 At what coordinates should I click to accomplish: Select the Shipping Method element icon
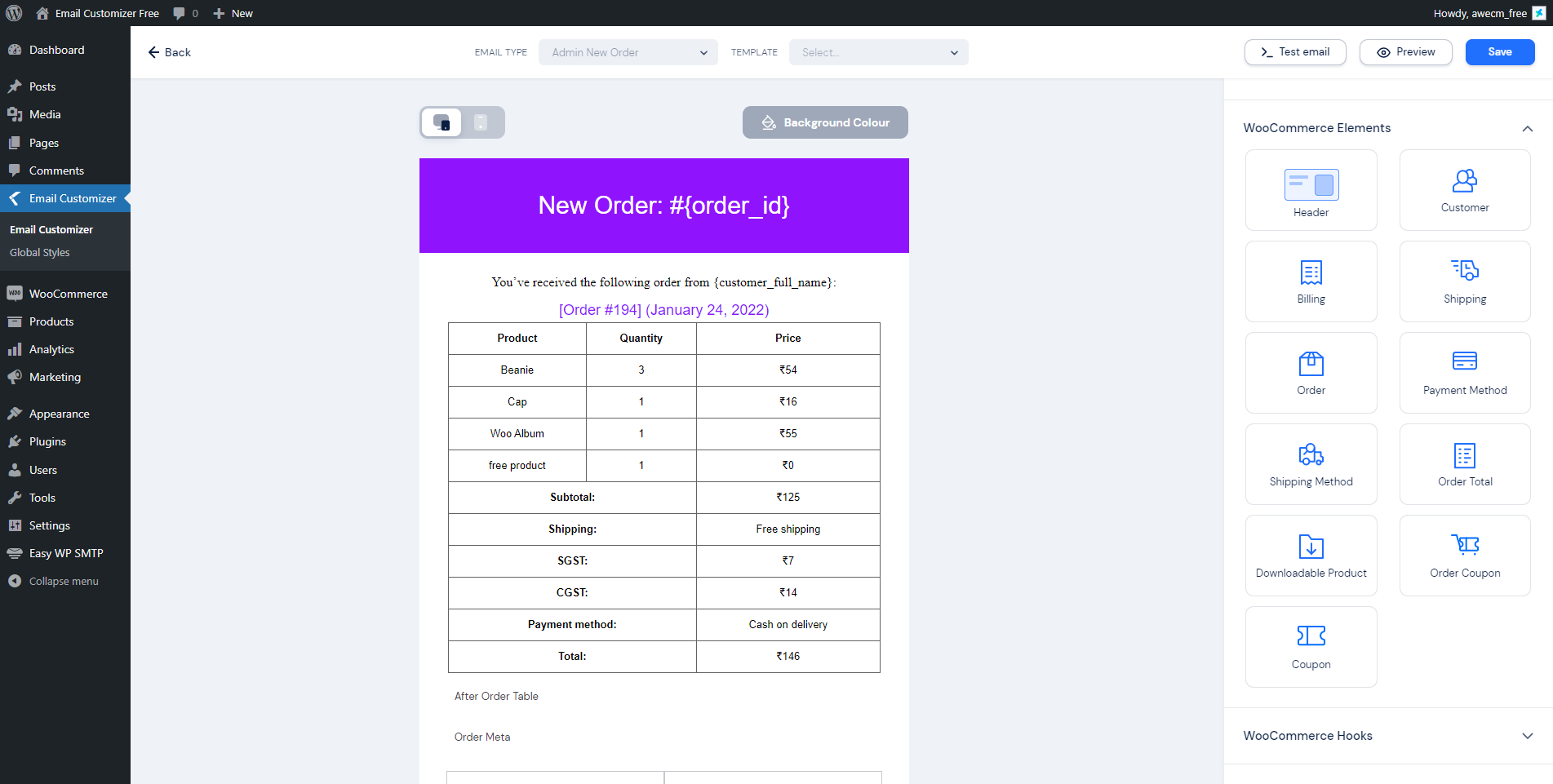pyautogui.click(x=1311, y=454)
